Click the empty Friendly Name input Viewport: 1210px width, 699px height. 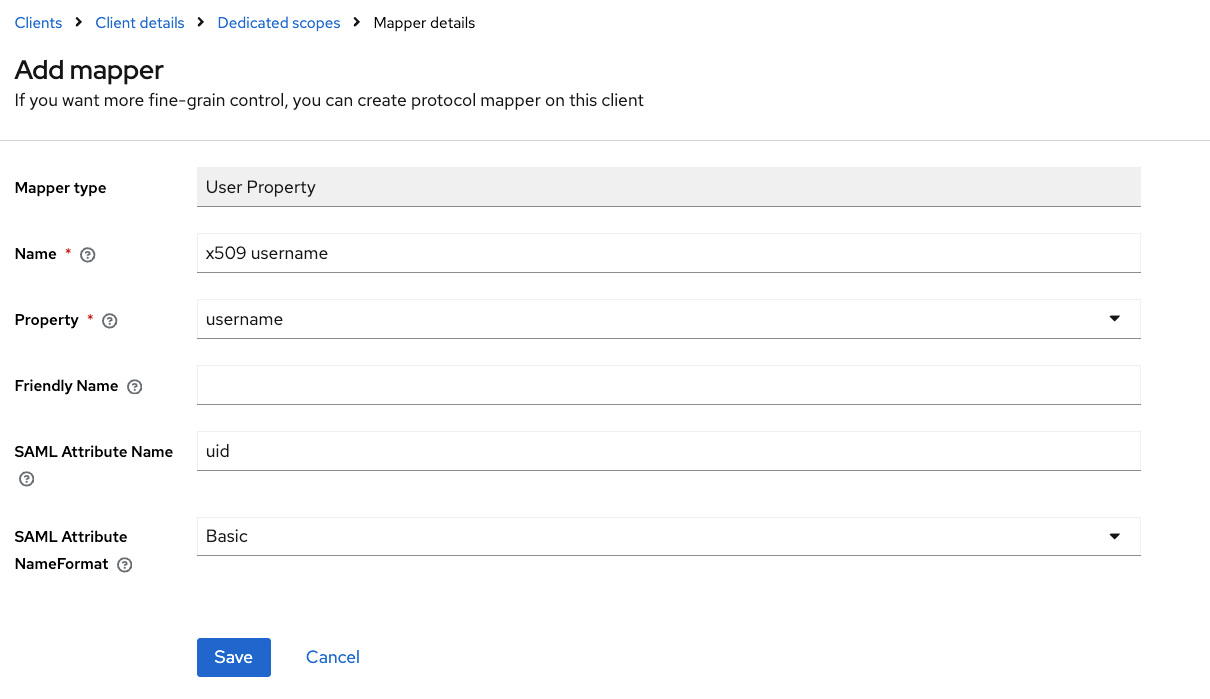coord(668,385)
